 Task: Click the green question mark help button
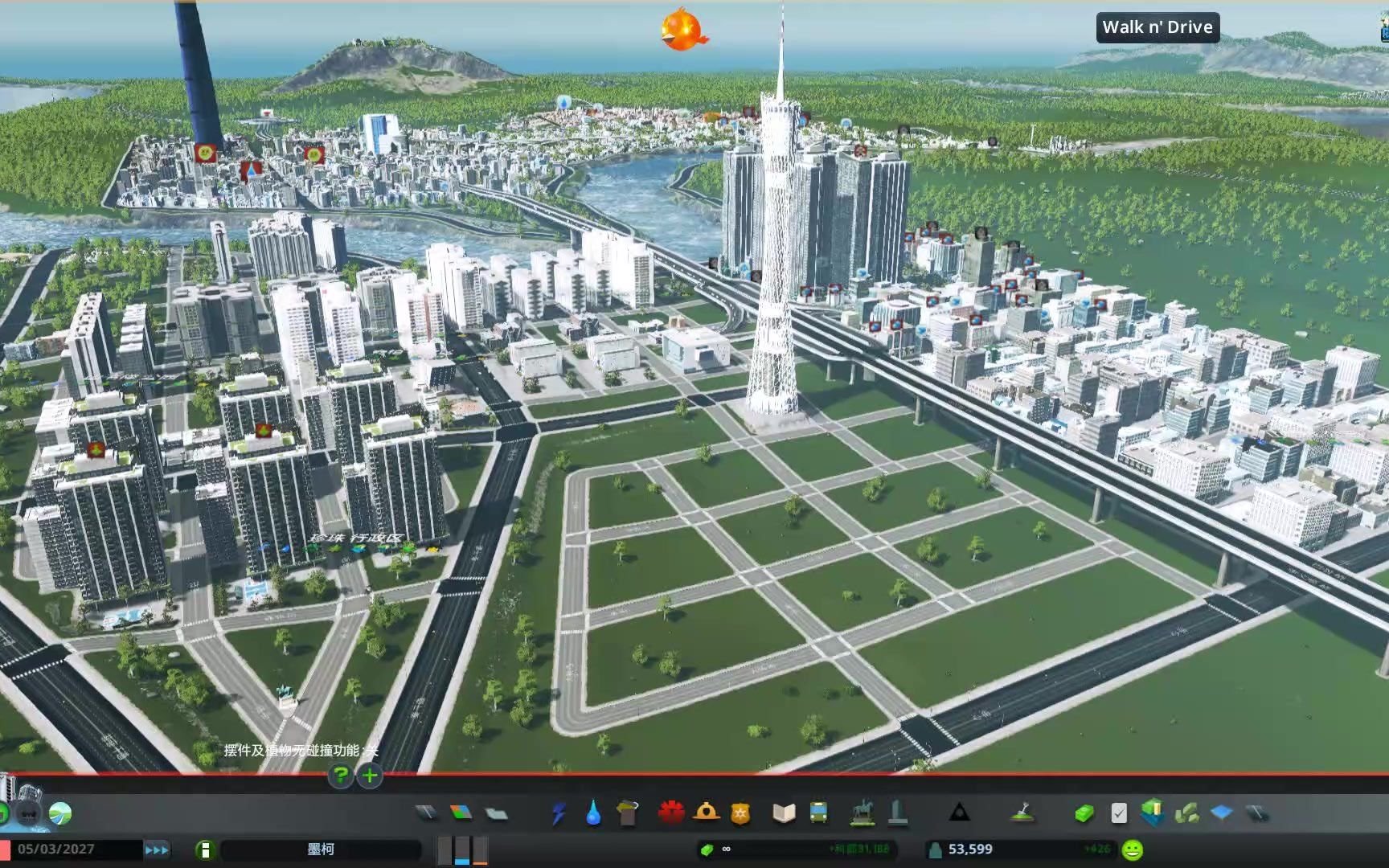click(x=341, y=776)
